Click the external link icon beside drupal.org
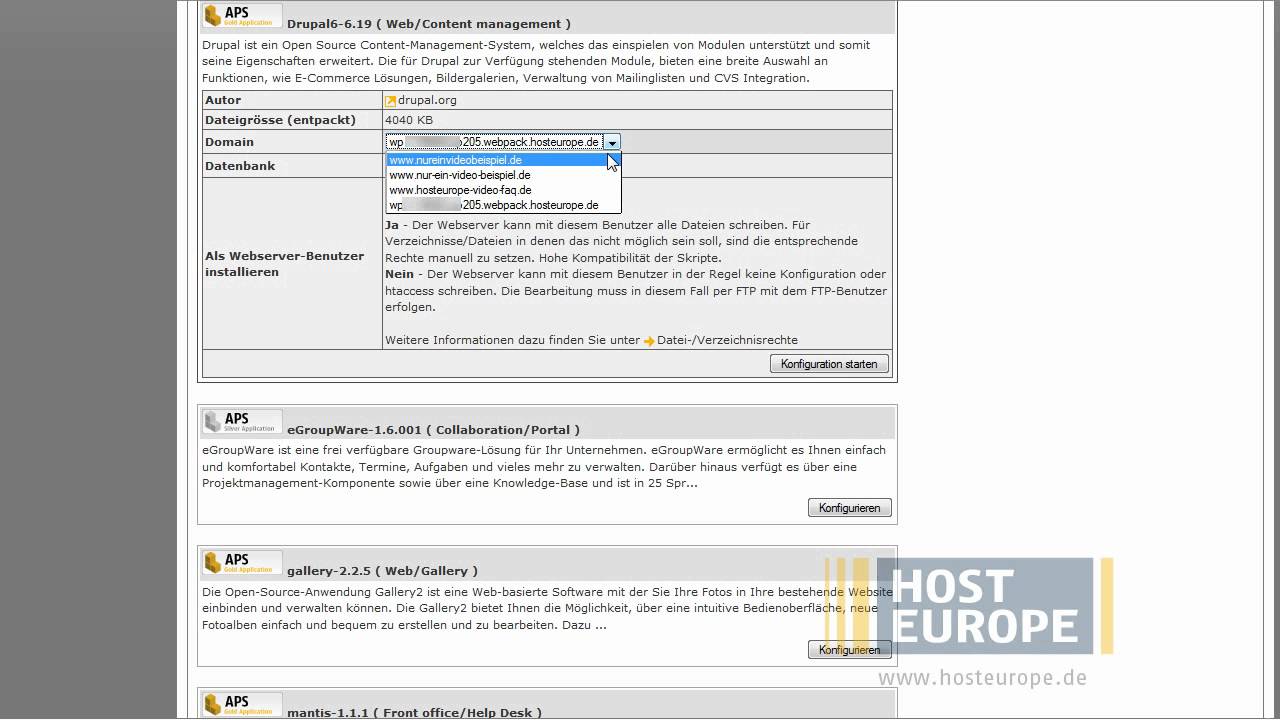Image resolution: width=1280 pixels, height=720 pixels. (391, 101)
